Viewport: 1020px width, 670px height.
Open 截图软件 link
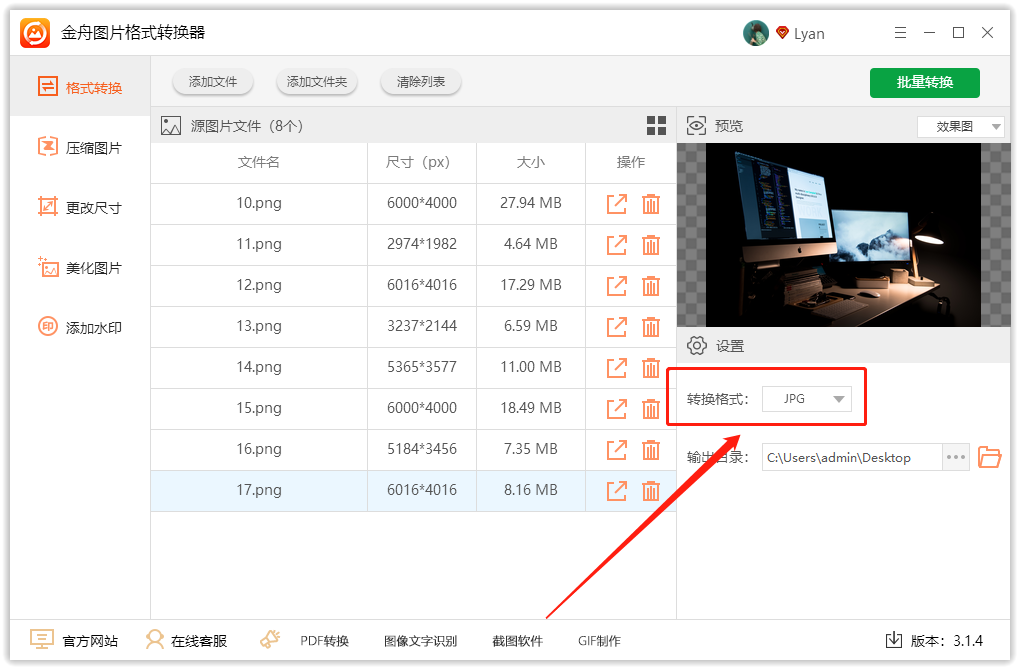click(517, 641)
